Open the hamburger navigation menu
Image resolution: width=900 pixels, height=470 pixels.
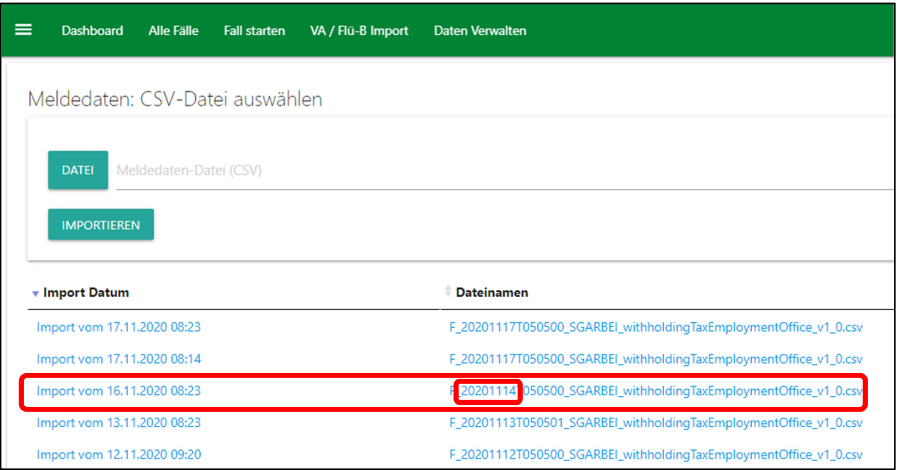click(x=23, y=30)
